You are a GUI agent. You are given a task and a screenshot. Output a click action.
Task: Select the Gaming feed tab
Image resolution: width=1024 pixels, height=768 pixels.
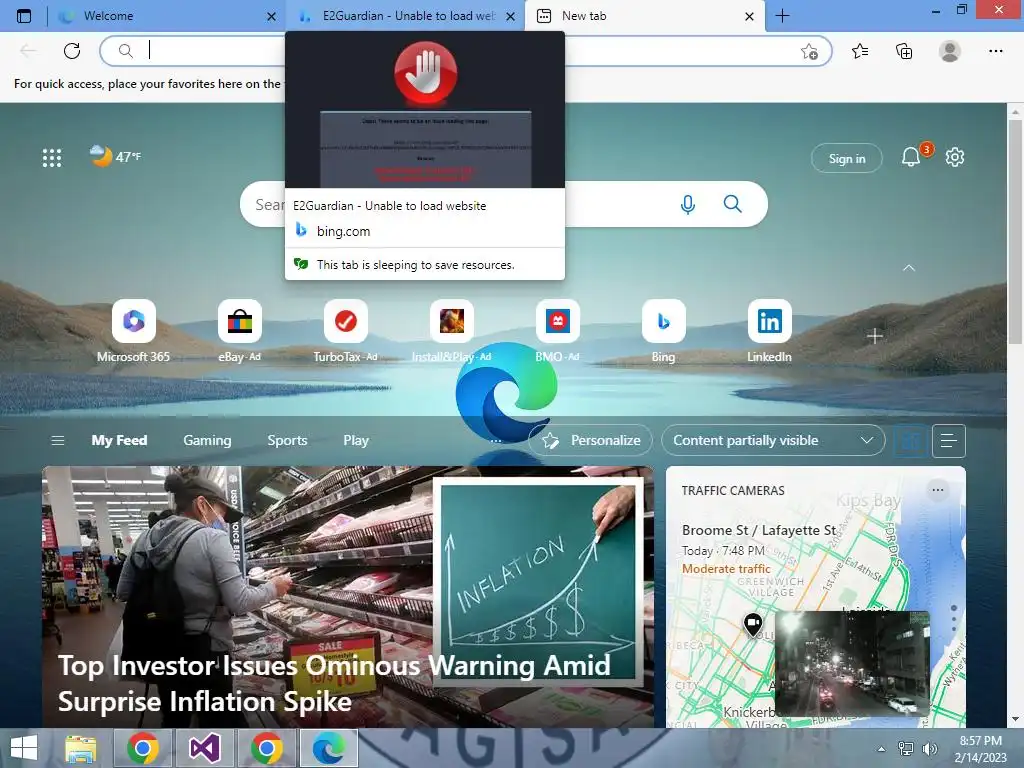207,440
